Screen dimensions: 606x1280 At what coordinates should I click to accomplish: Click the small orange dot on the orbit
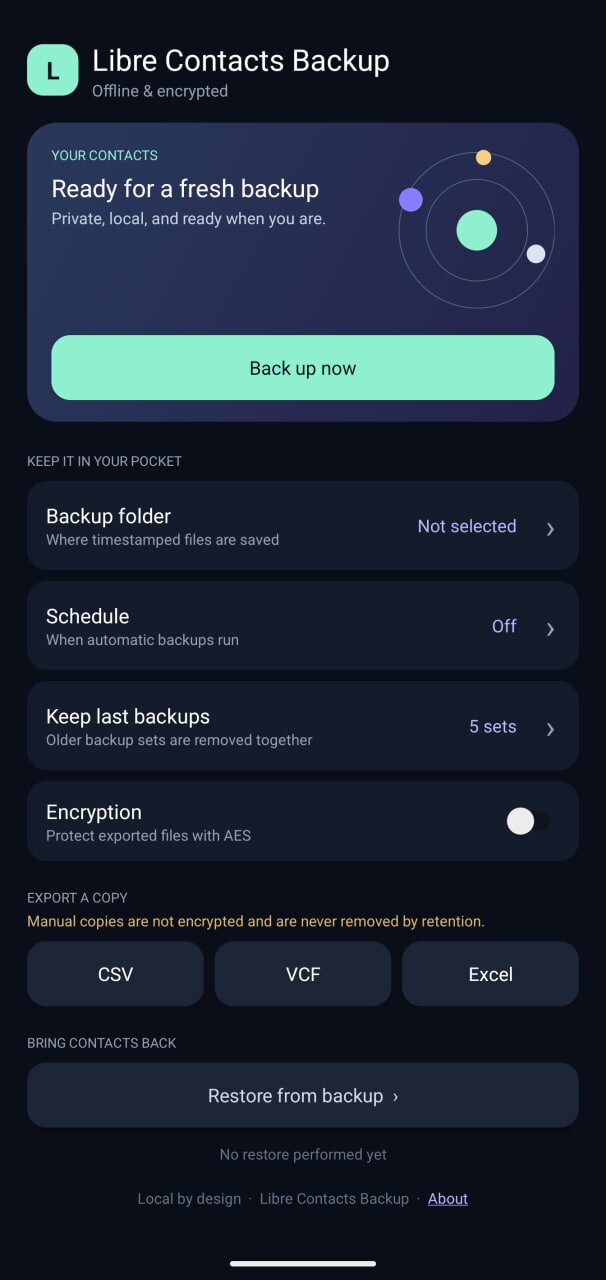[x=484, y=157]
